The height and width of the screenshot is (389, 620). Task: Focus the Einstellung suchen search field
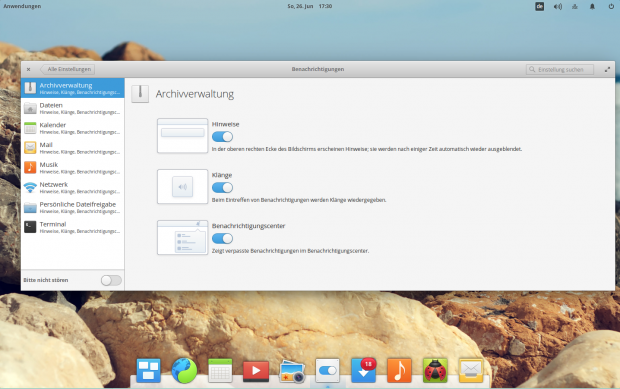tap(560, 70)
